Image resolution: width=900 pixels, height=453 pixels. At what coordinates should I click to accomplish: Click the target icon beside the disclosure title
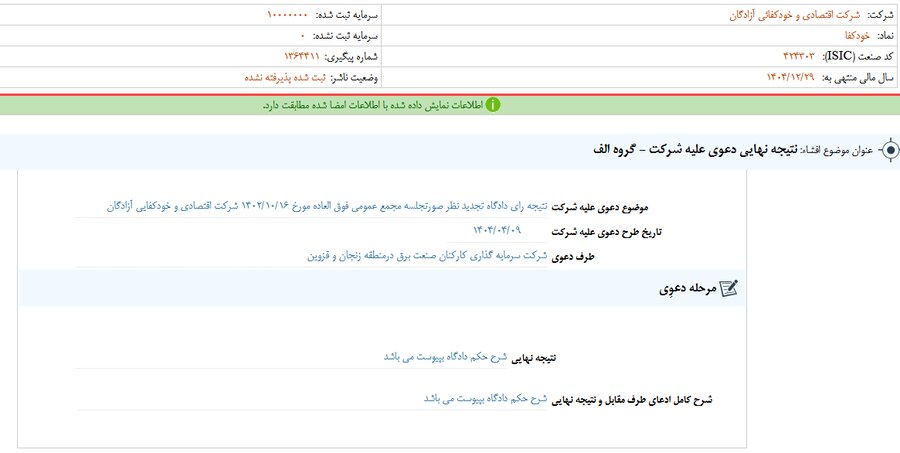point(887,149)
